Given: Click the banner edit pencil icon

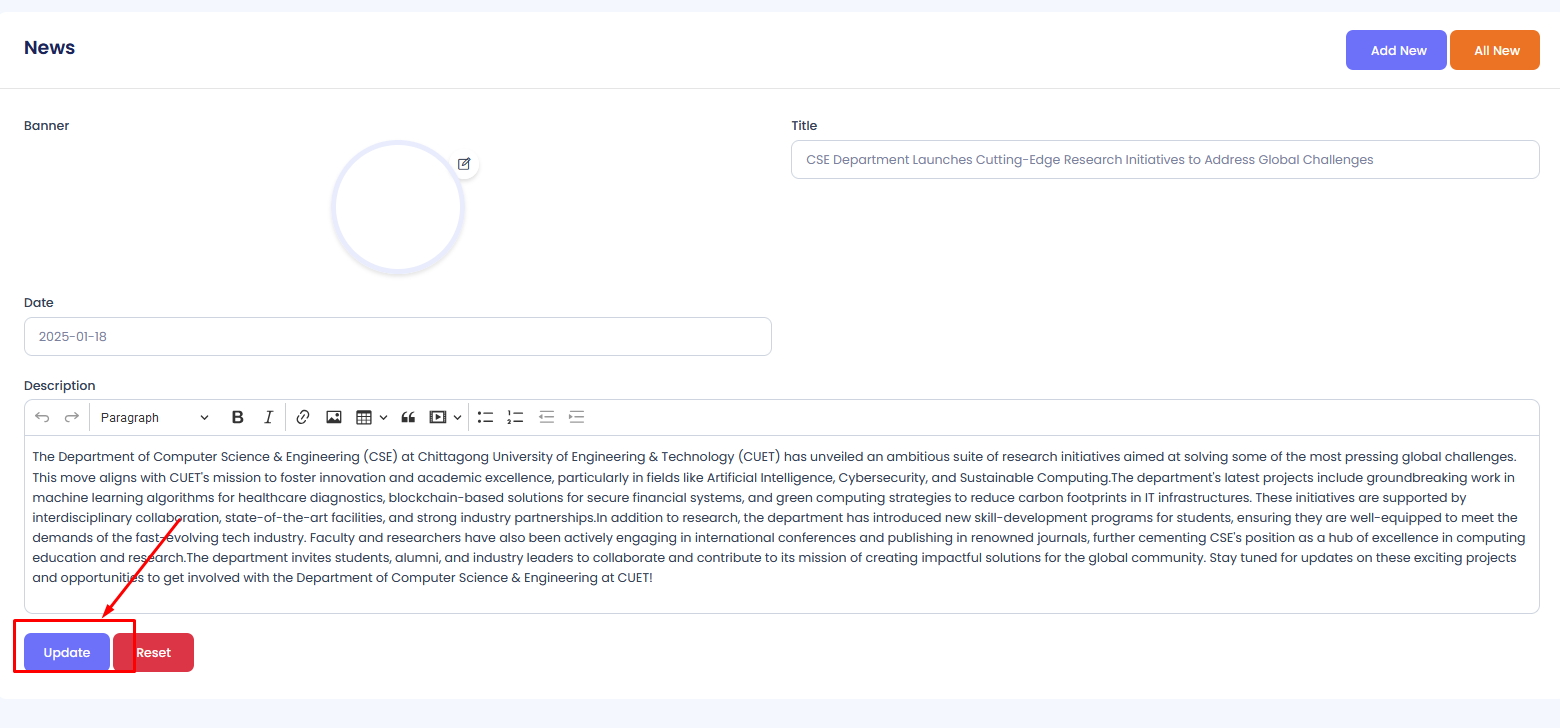Looking at the screenshot, I should pyautogui.click(x=464, y=164).
